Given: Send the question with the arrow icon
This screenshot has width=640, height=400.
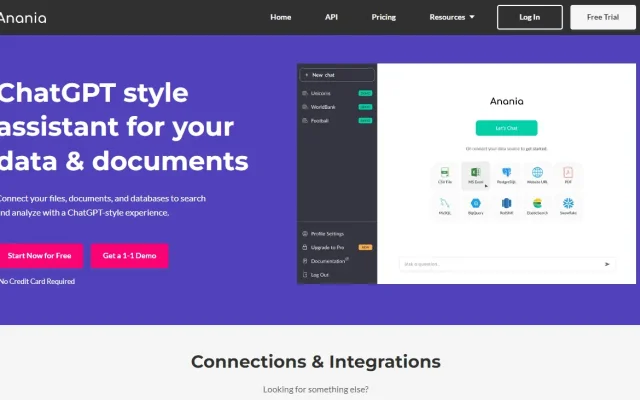Looking at the screenshot, I should [x=607, y=264].
